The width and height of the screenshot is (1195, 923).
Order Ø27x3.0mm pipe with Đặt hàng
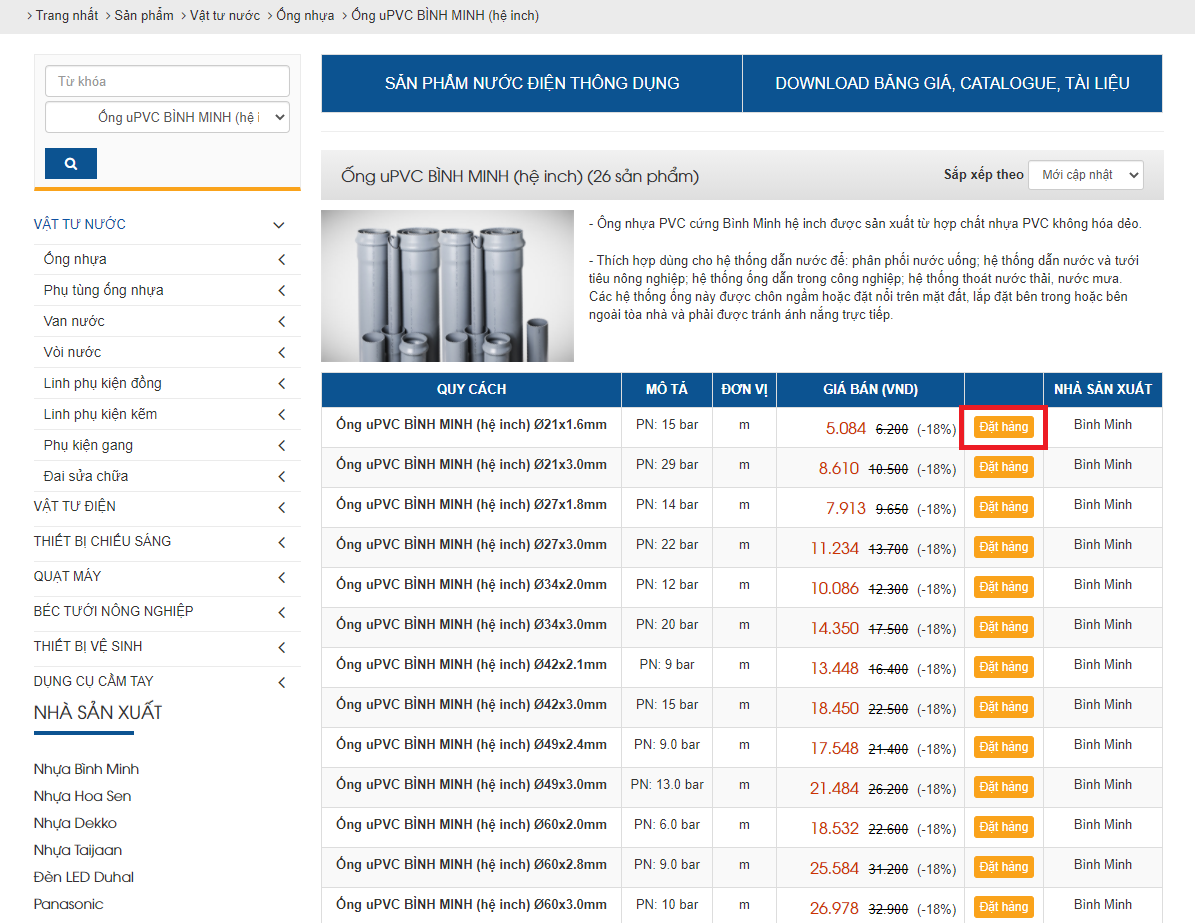tap(1004, 546)
